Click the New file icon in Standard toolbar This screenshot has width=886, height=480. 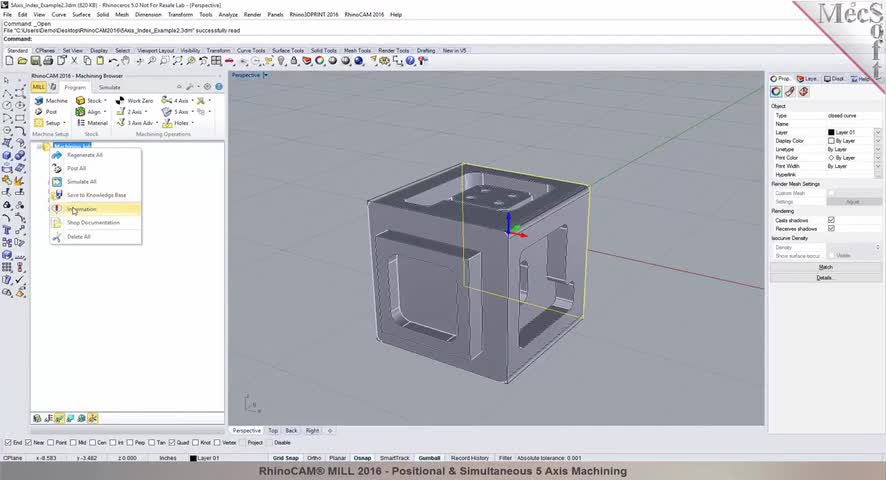(10, 60)
